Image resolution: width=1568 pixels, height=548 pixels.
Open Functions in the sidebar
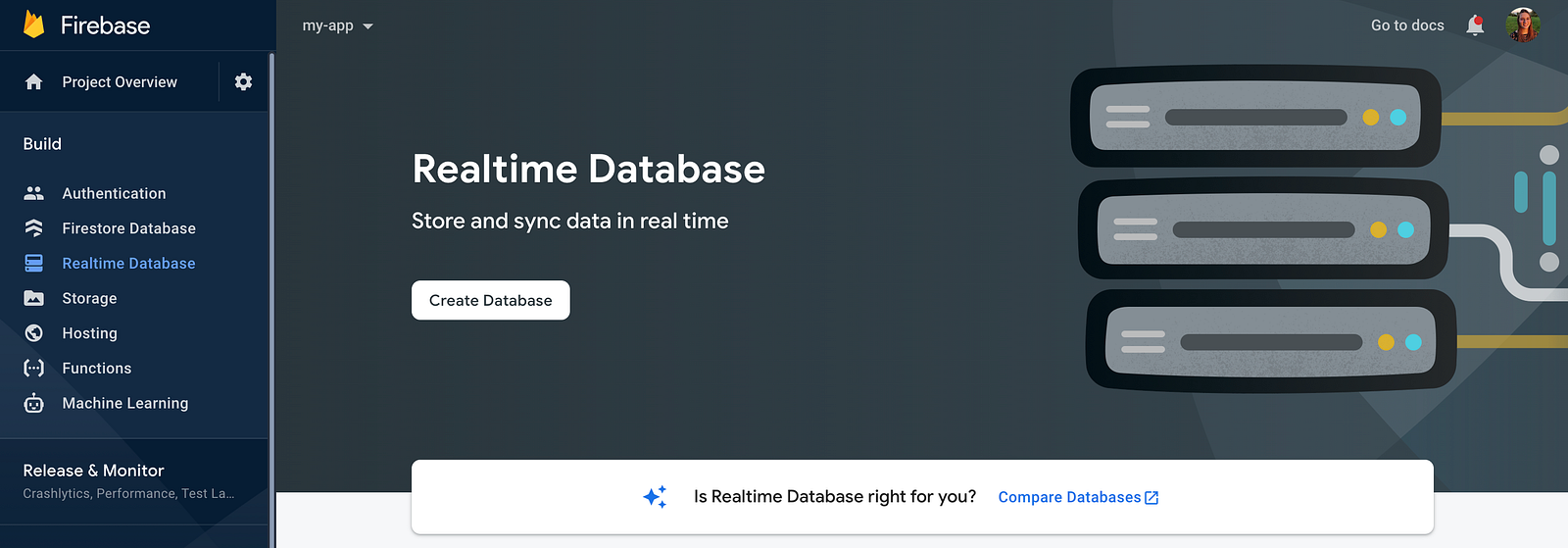pos(96,368)
